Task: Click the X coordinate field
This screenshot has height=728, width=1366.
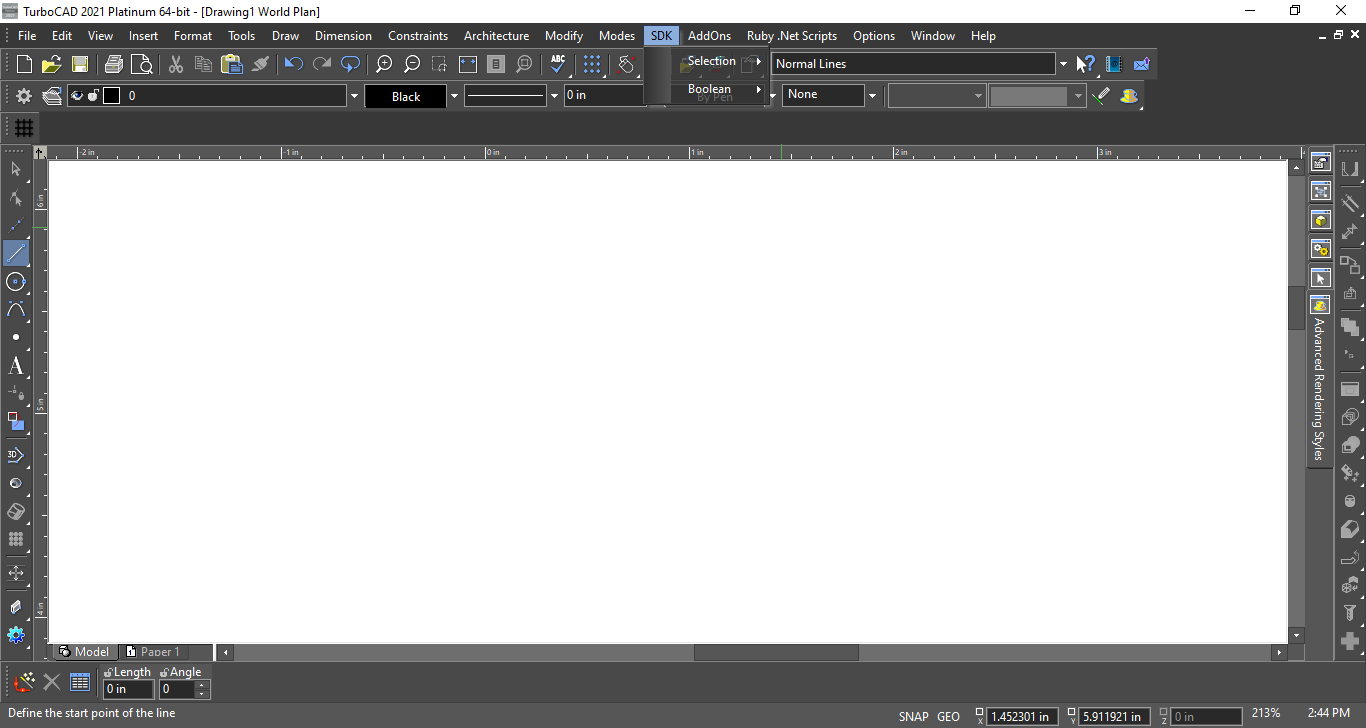Action: click(x=1023, y=716)
